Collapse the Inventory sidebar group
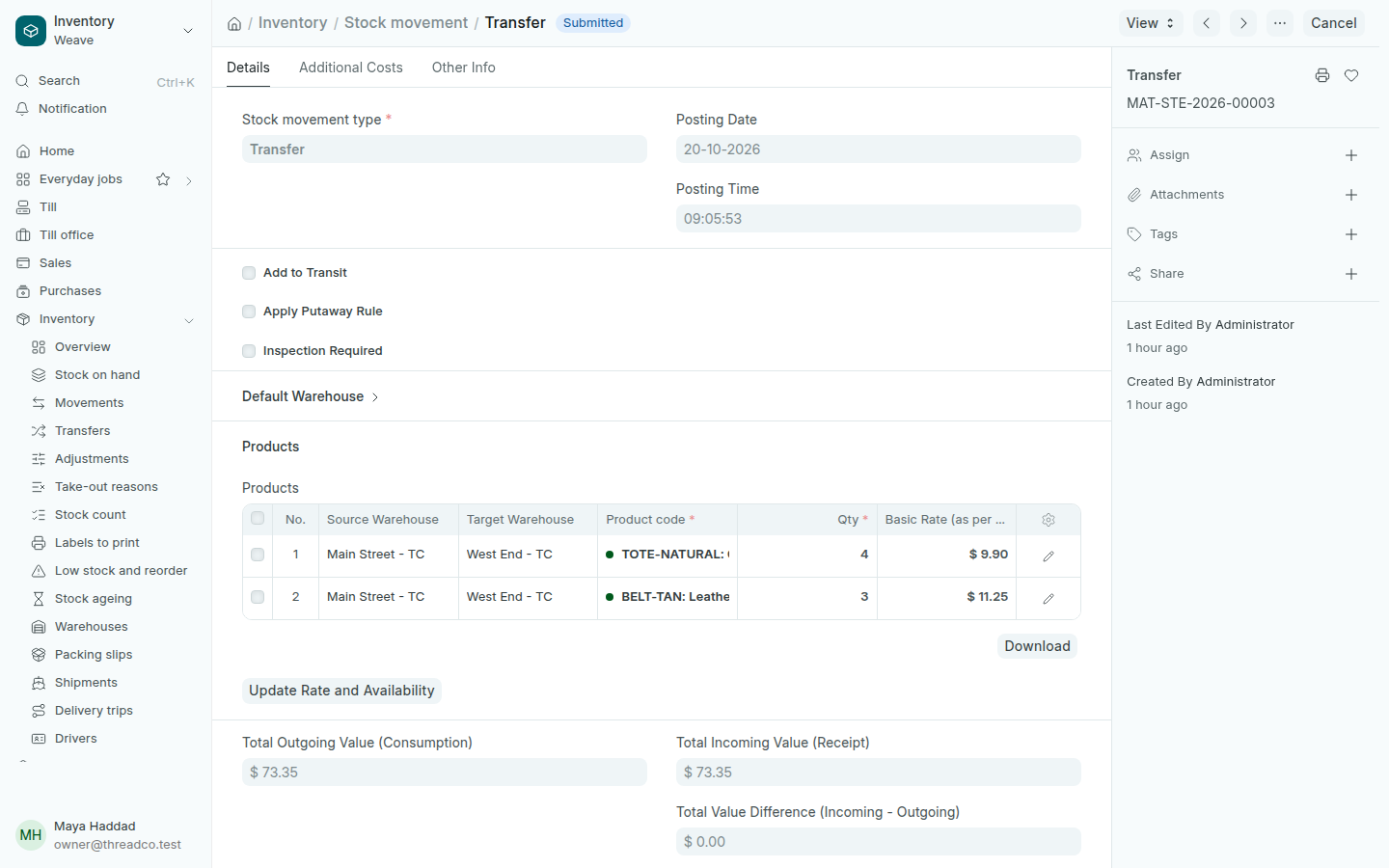Viewport: 1389px width, 868px height. pyautogui.click(x=189, y=320)
